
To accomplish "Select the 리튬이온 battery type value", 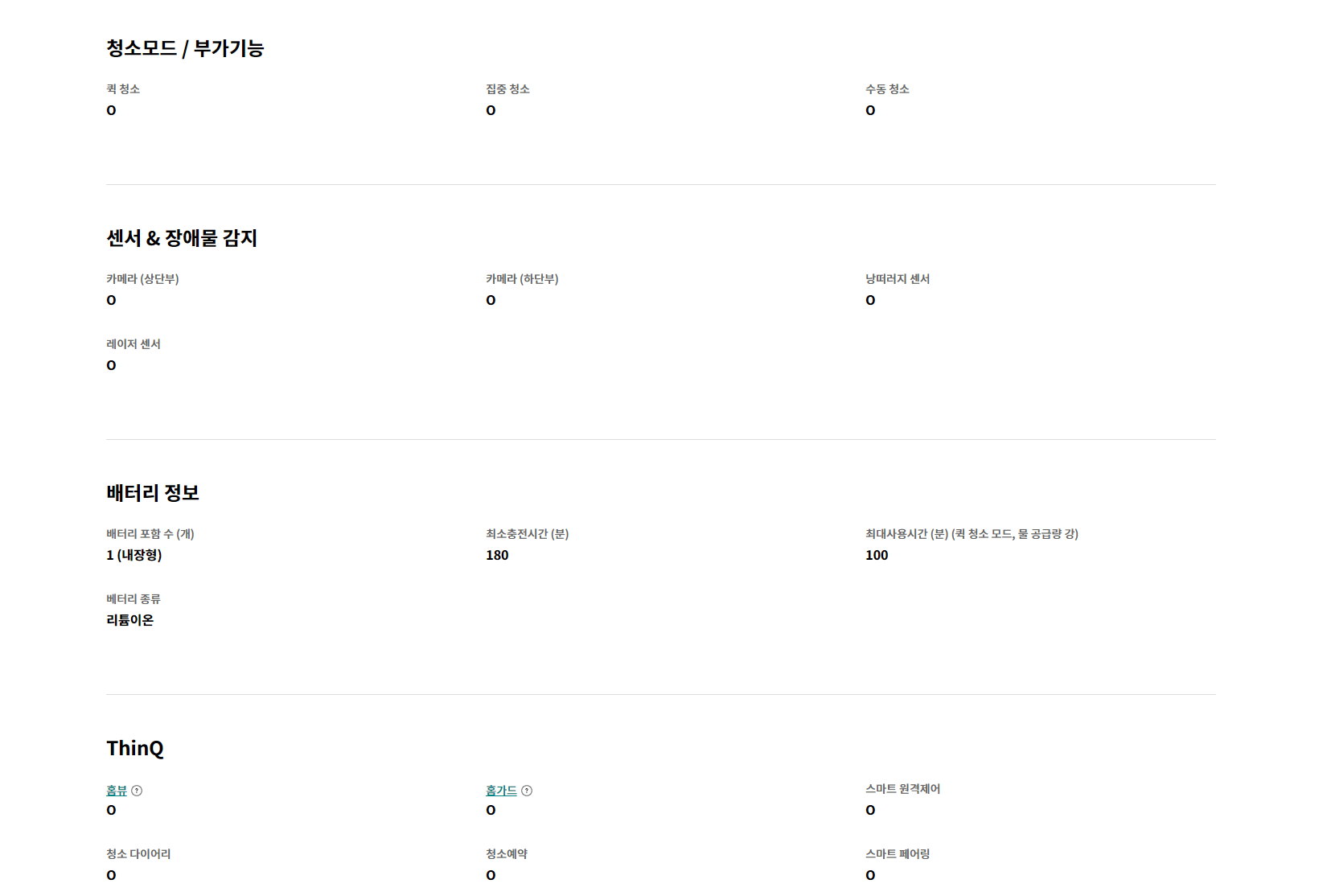I will pyautogui.click(x=130, y=620).
